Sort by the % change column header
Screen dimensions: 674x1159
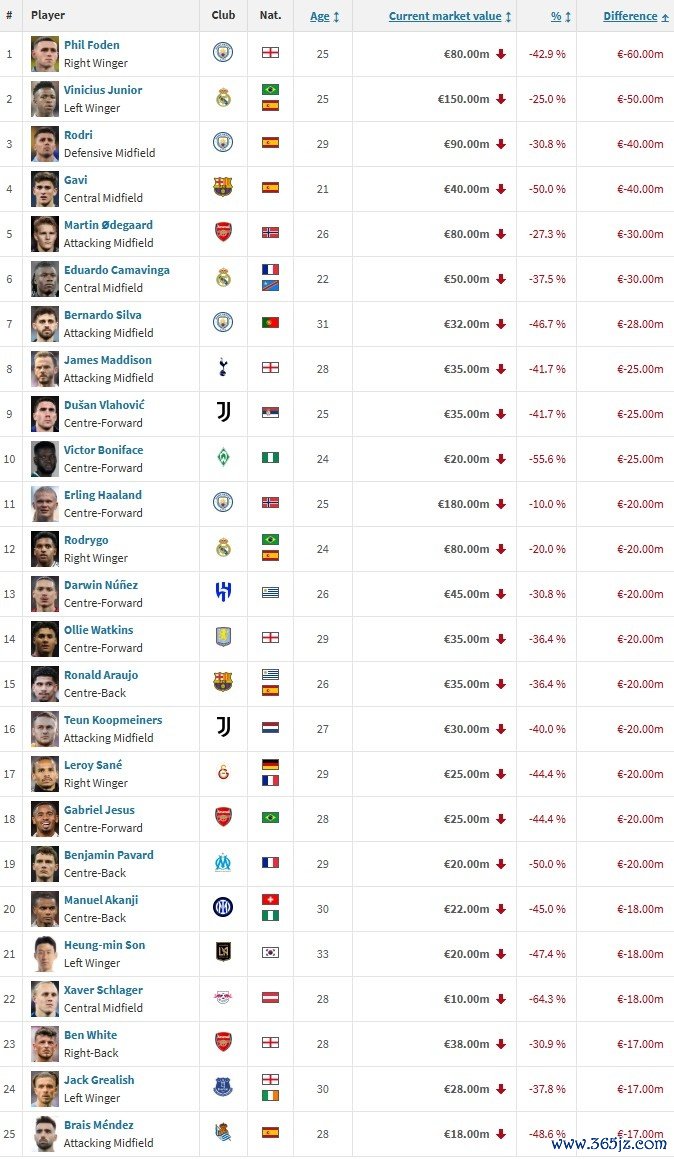[556, 16]
